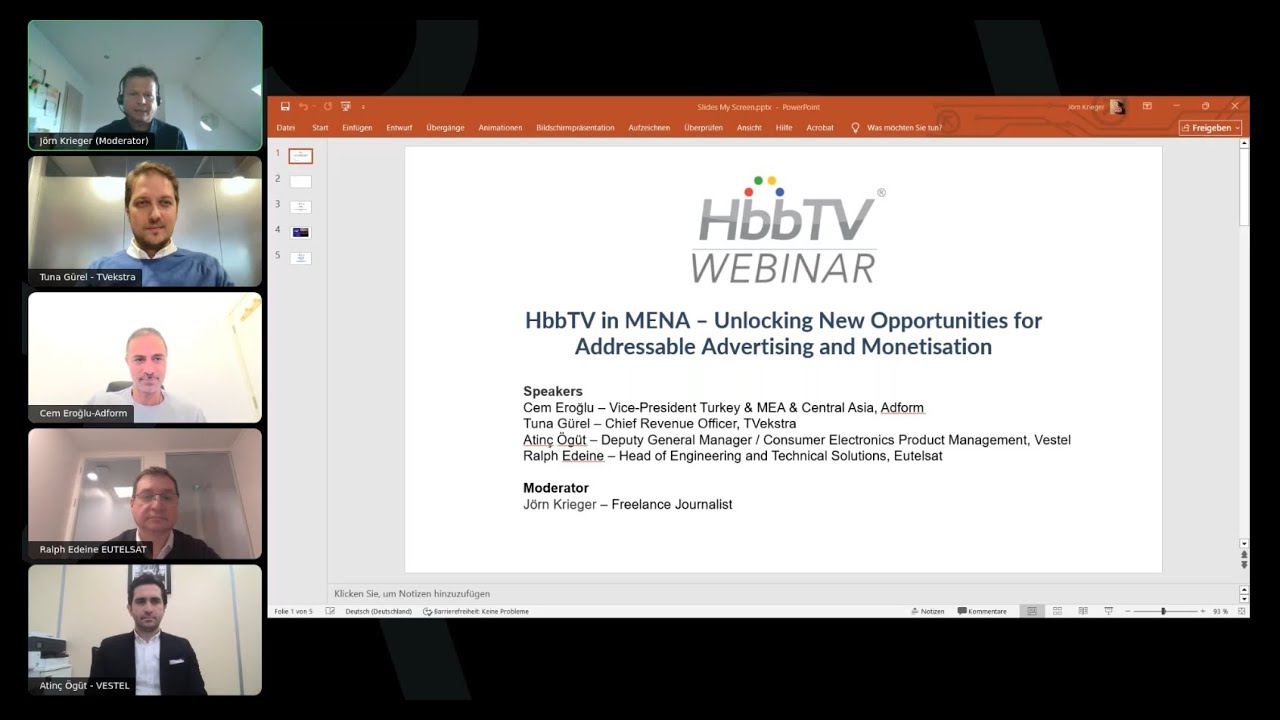Click the 'Folie 1 von 5' status indicator
Image resolution: width=1280 pixels, height=720 pixels.
click(x=293, y=611)
